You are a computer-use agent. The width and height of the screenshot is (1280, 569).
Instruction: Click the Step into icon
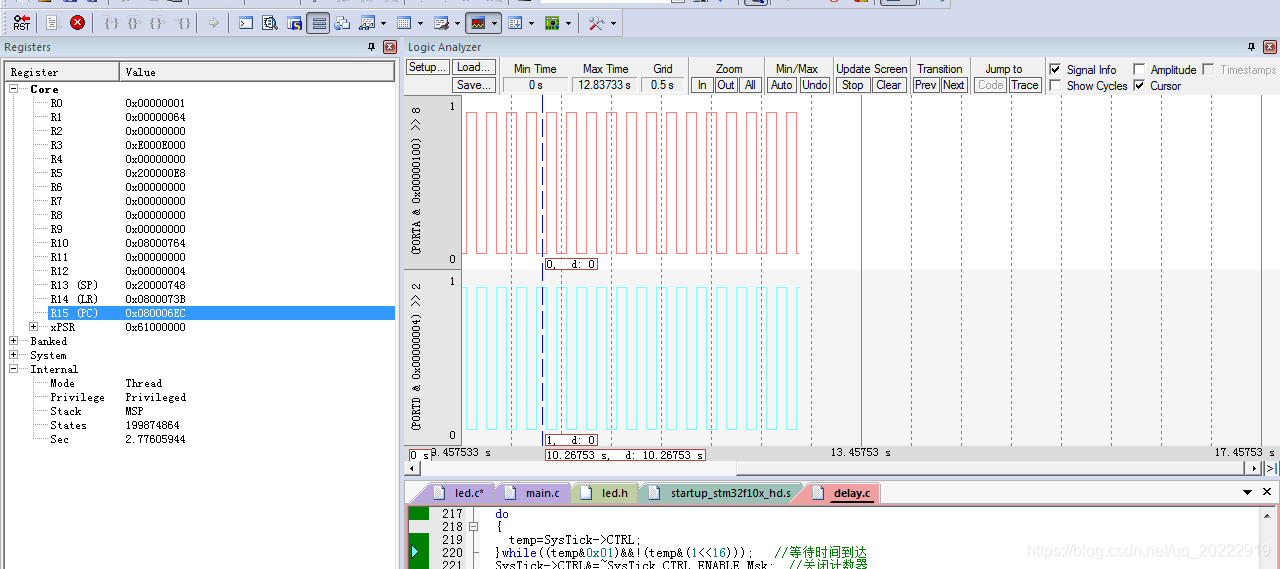pyautogui.click(x=111, y=23)
